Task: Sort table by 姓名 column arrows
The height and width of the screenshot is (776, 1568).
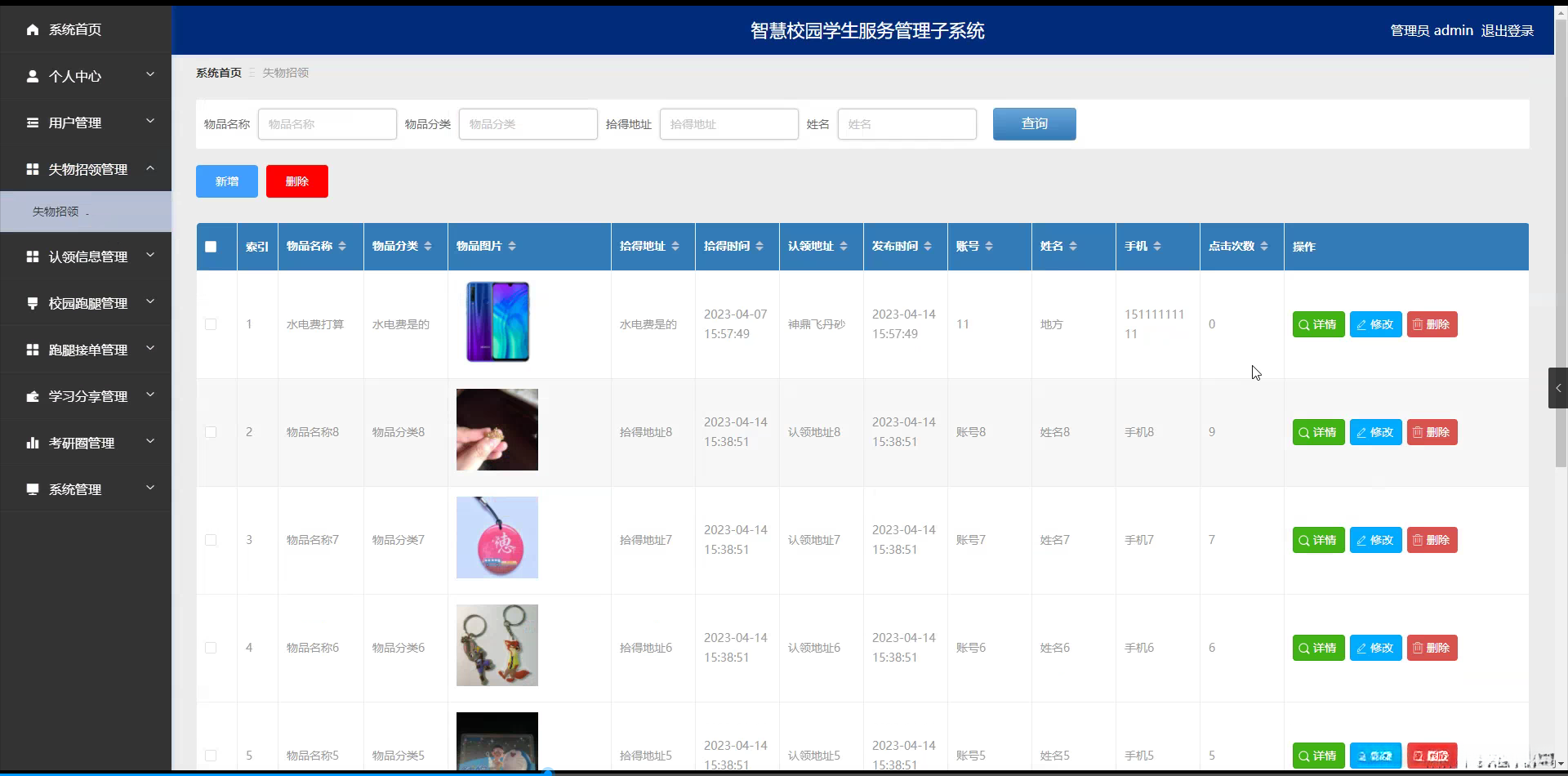Action: [x=1073, y=247]
